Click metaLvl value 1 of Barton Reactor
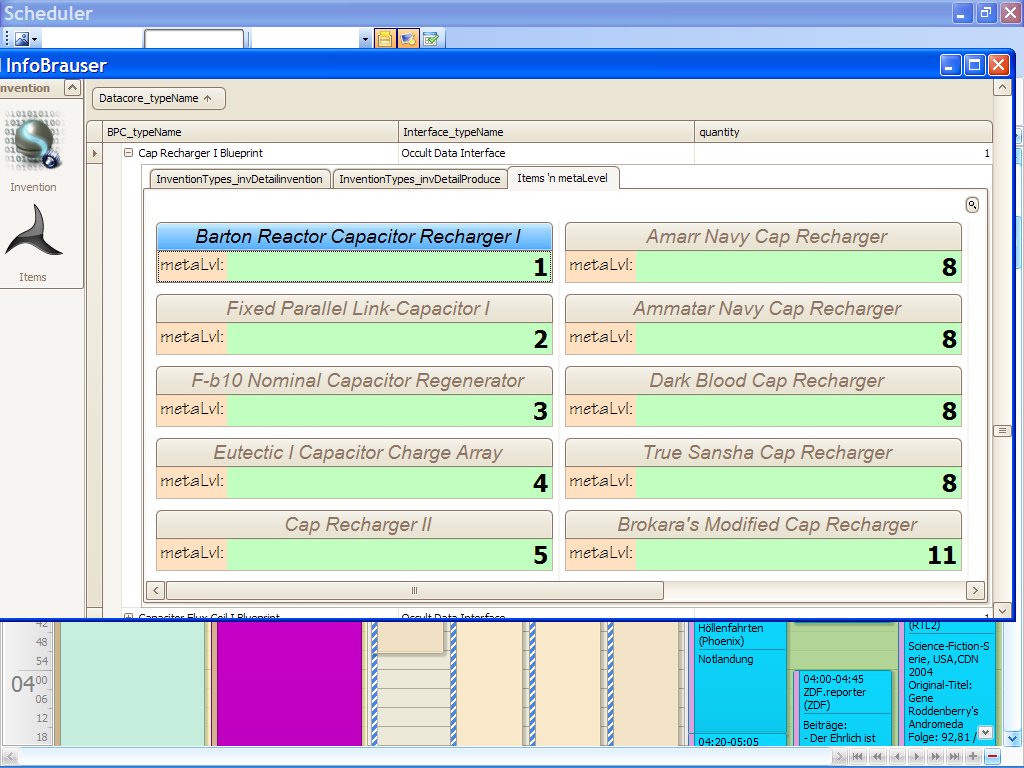Image resolution: width=1024 pixels, height=768 pixels. click(389, 266)
